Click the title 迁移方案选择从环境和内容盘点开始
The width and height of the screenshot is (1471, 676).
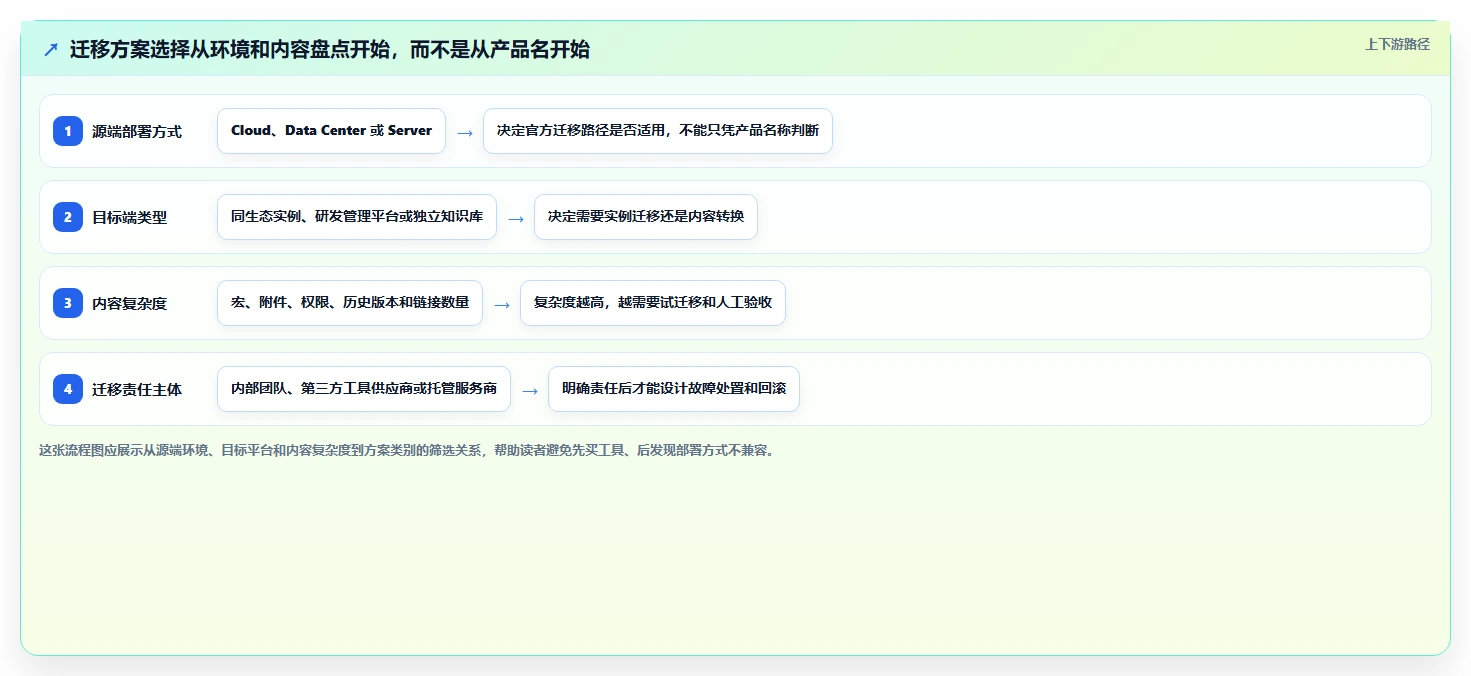[329, 50]
